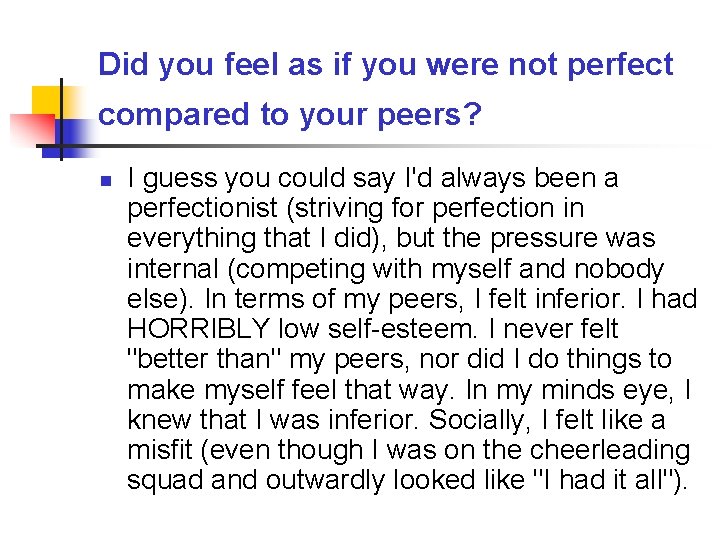Click the word 'internal' in the paragraph

(173, 269)
